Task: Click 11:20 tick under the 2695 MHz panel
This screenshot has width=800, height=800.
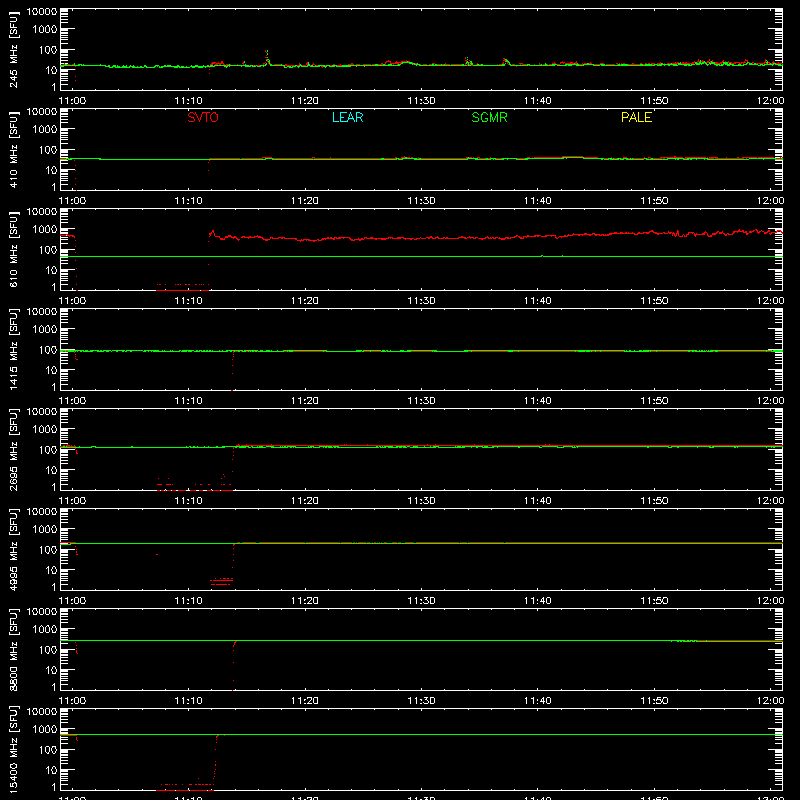Action: click(305, 501)
